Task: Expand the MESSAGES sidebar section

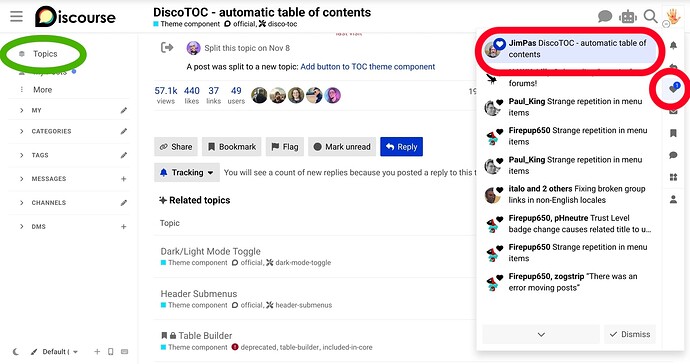Action: 22,179
